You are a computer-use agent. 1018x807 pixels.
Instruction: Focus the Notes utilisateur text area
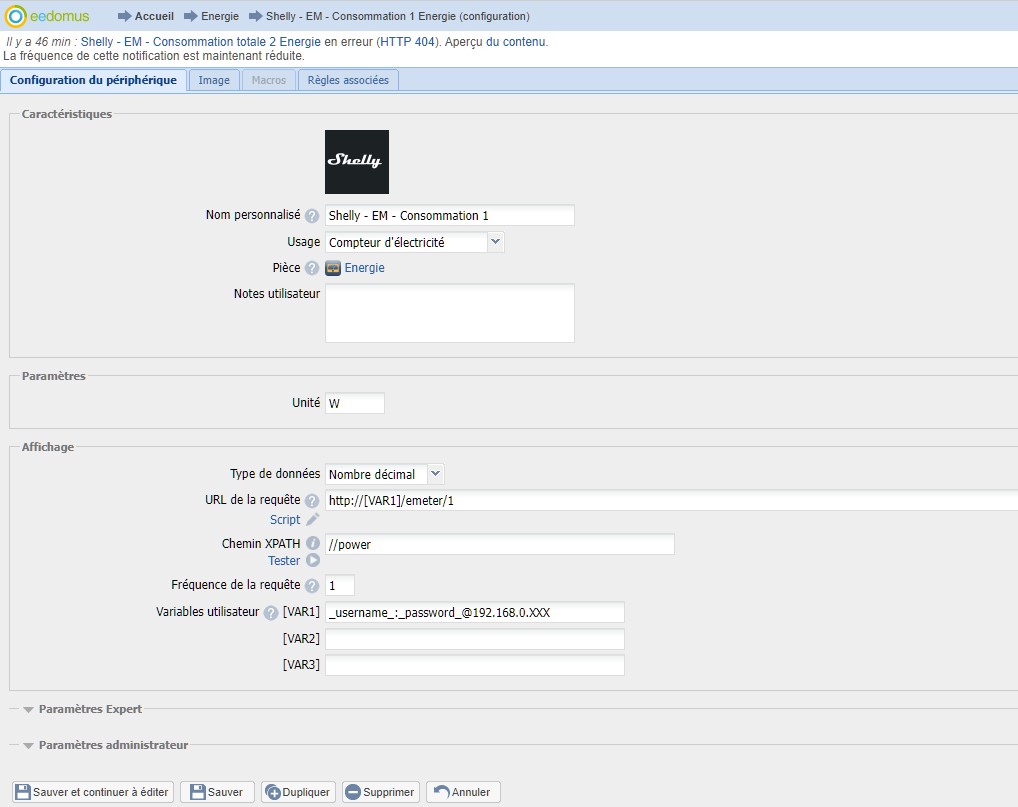[449, 313]
